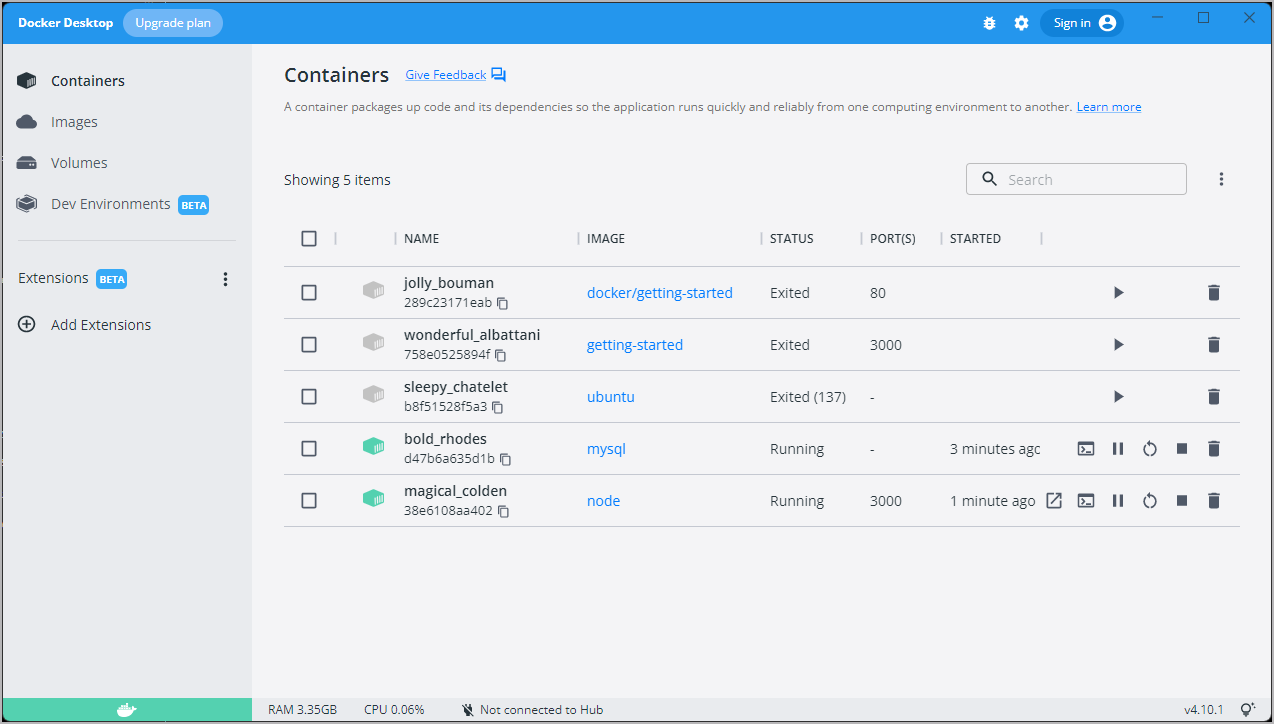Sort by the STATUS column header

(792, 239)
